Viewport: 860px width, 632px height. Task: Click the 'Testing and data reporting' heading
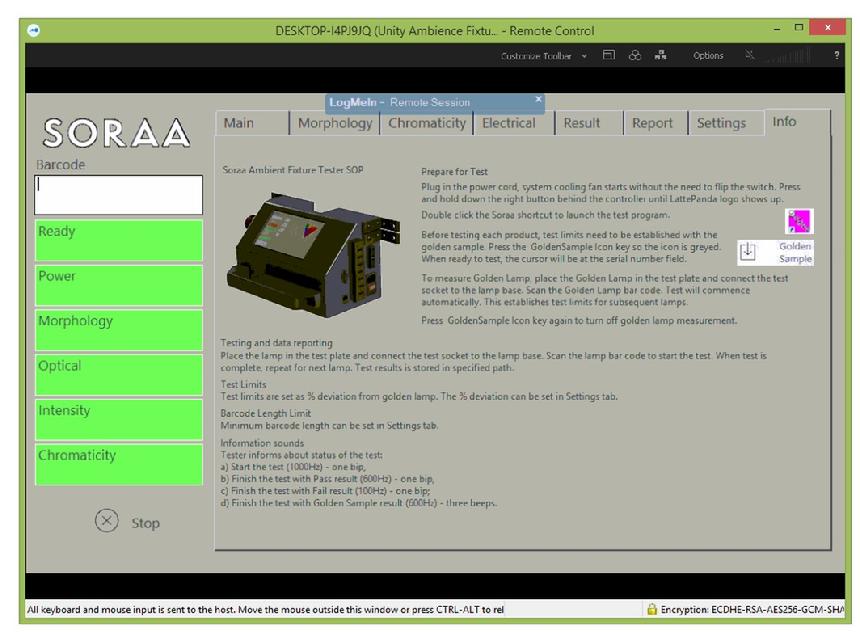pyautogui.click(x=276, y=343)
